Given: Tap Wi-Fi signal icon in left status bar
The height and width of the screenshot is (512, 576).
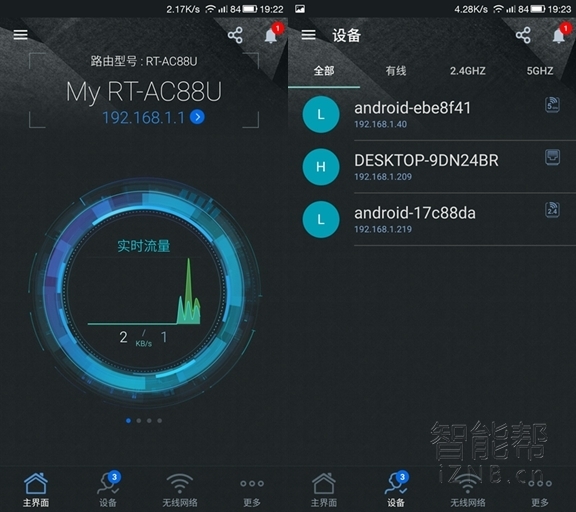Looking at the screenshot, I should [x=210, y=9].
